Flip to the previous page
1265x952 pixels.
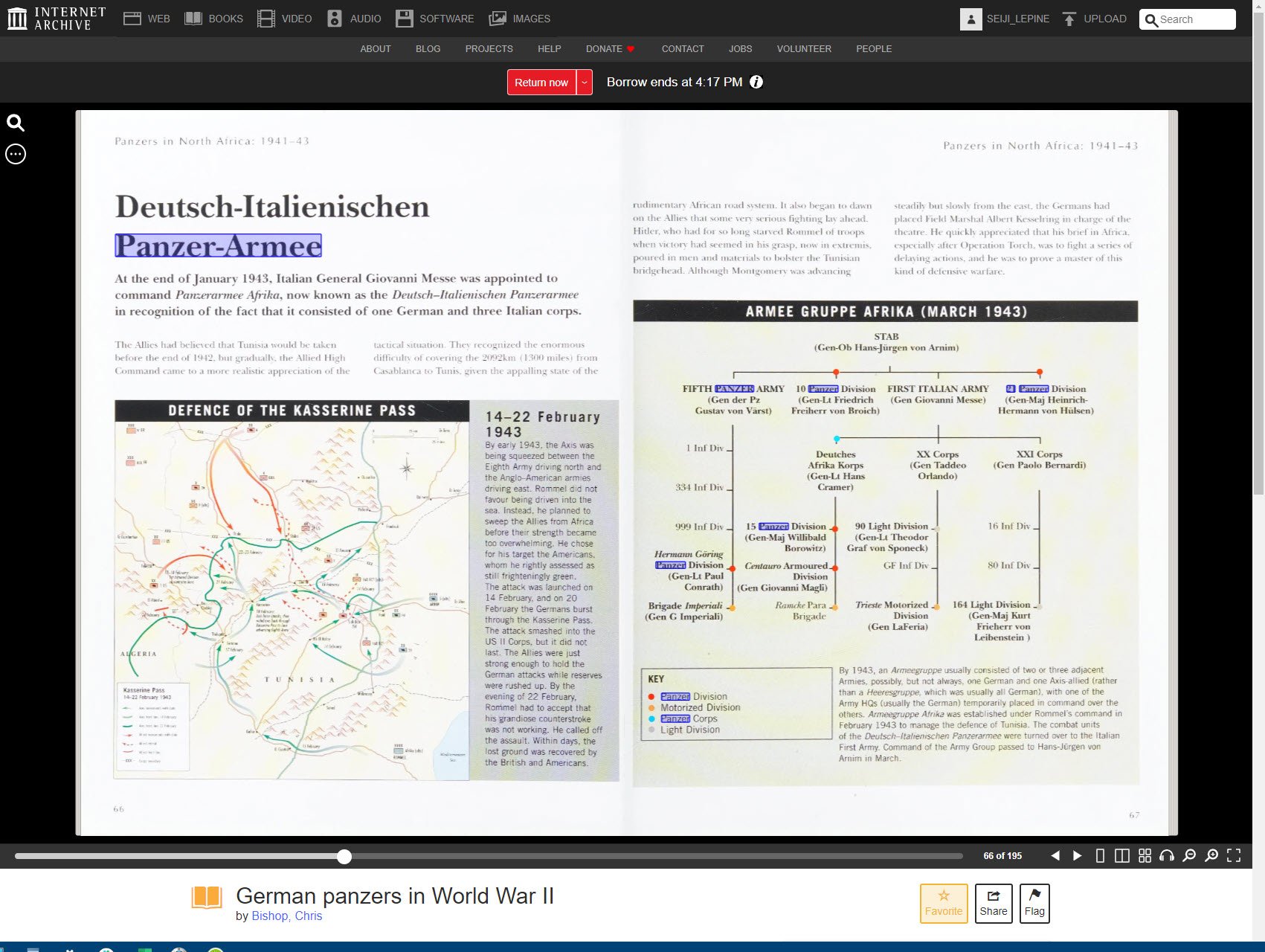[1055, 856]
